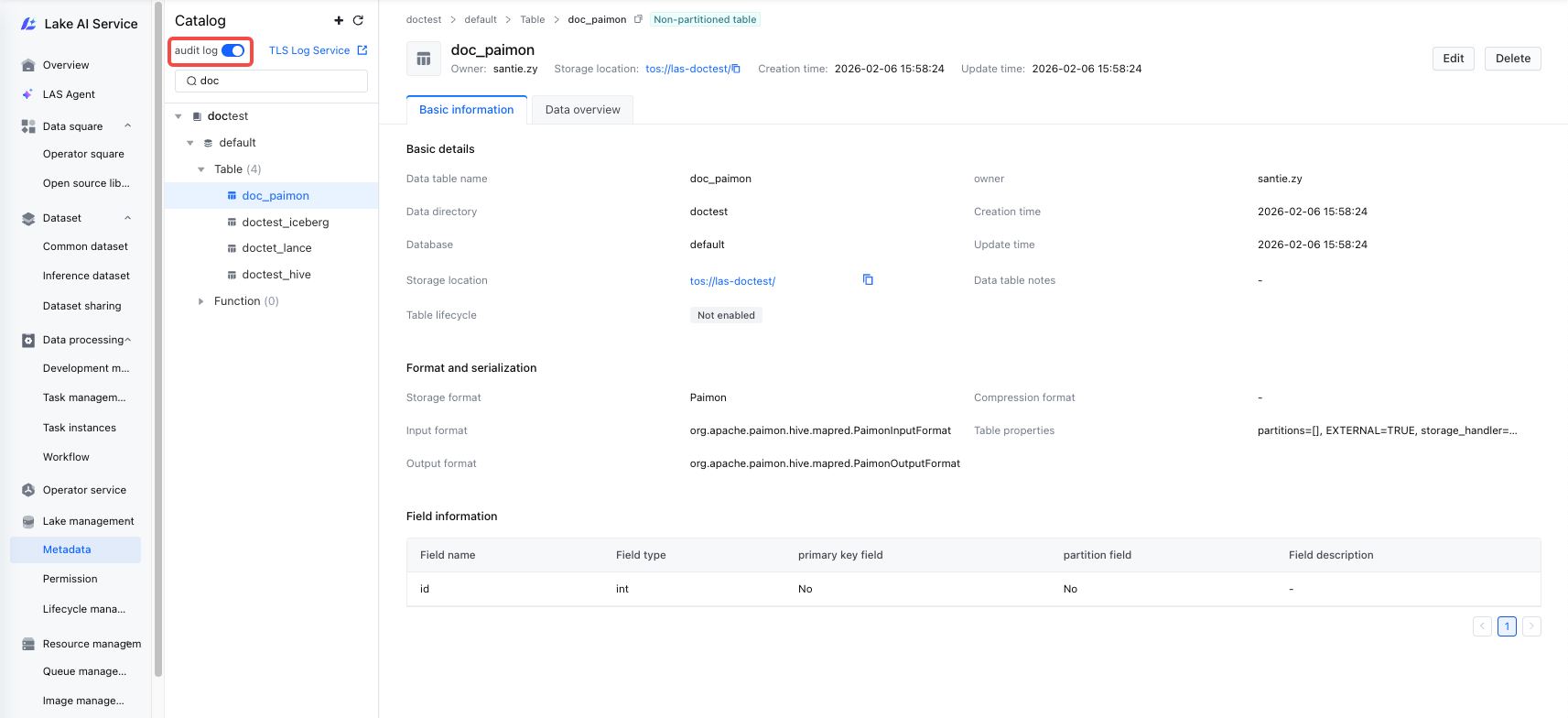The width and height of the screenshot is (1568, 718).
Task: Open Permission under Lake management
Action: [70, 579]
